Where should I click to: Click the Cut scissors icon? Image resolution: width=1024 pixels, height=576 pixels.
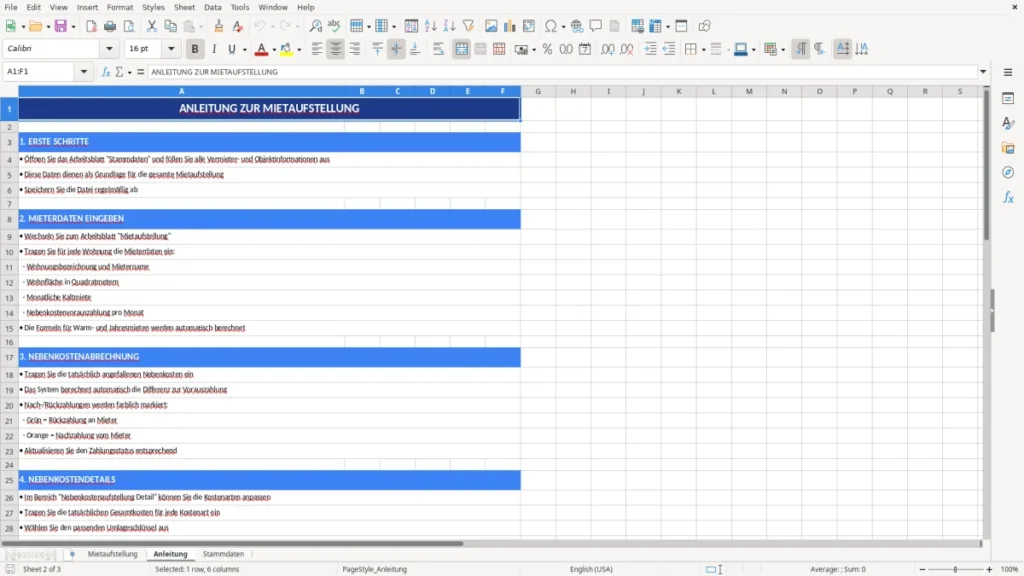coord(152,26)
